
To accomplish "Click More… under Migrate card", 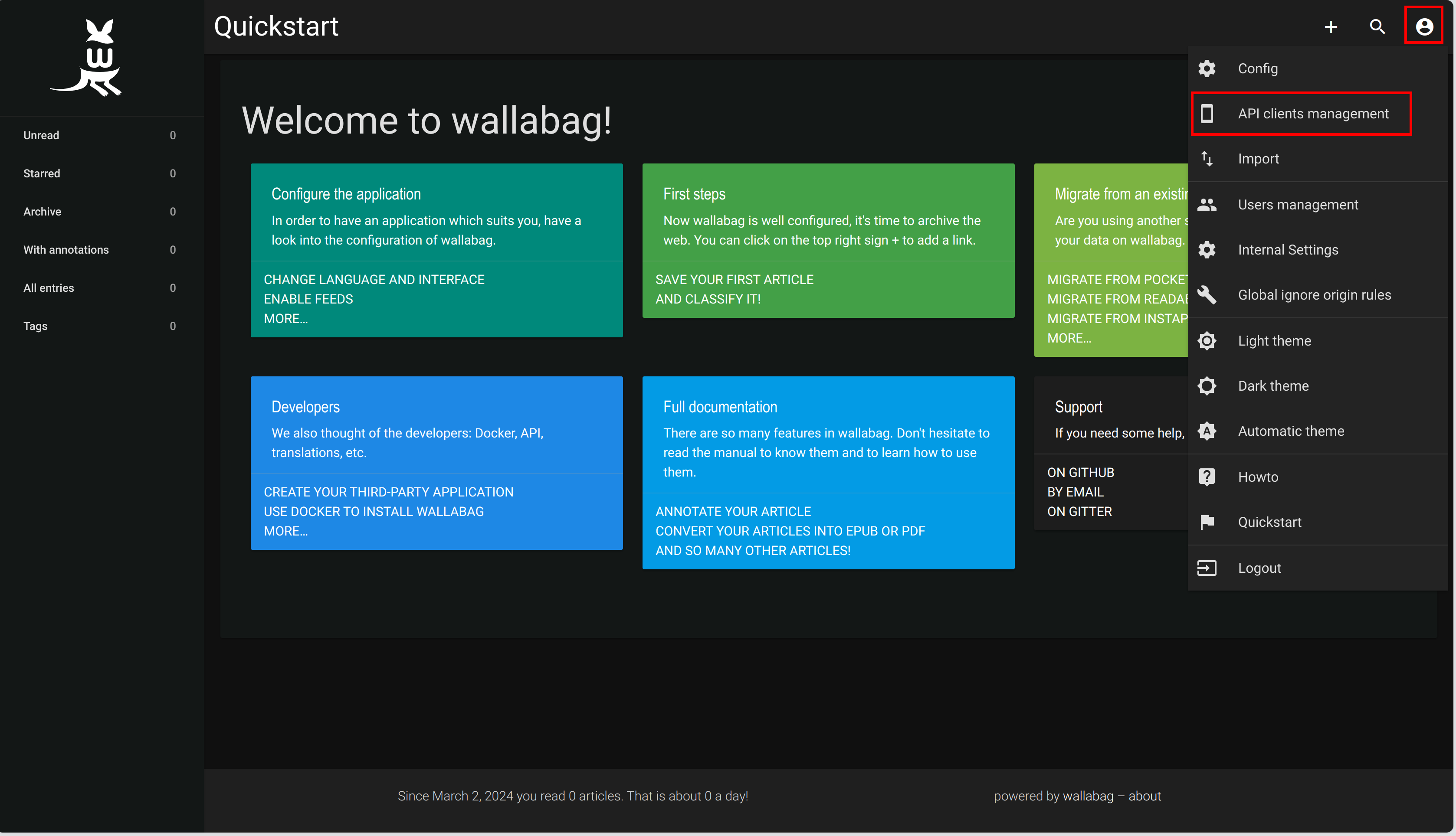I will pos(1069,338).
